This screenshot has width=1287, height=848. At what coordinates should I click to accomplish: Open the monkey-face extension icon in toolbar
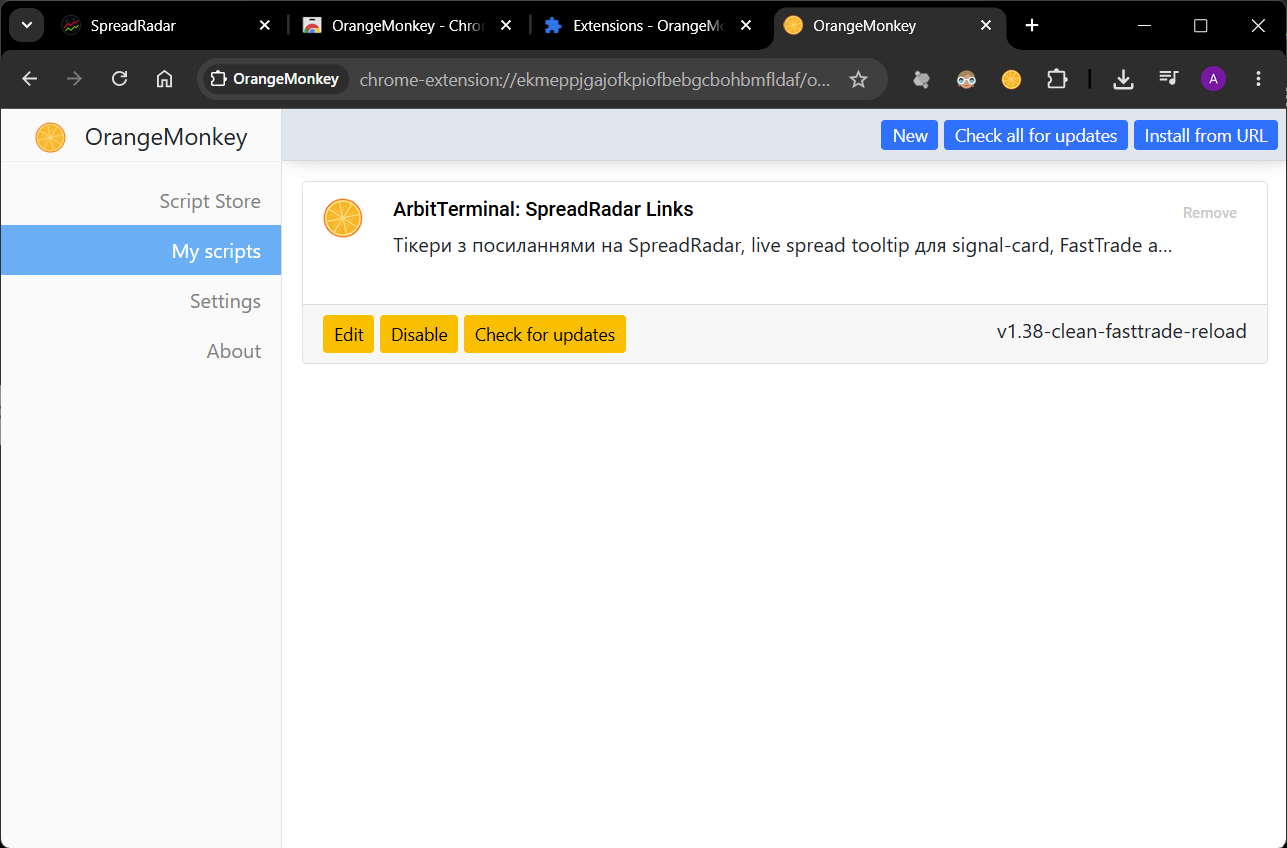tap(966, 79)
